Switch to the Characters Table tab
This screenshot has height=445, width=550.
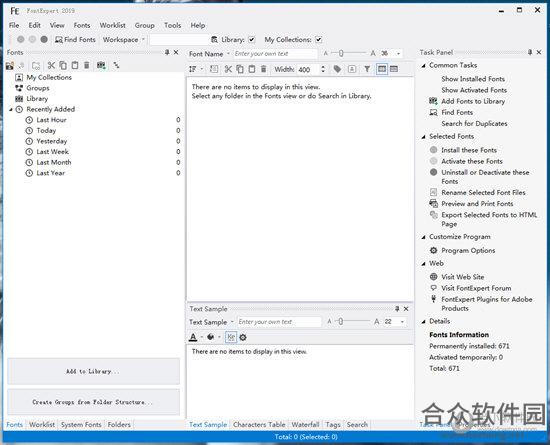(259, 425)
